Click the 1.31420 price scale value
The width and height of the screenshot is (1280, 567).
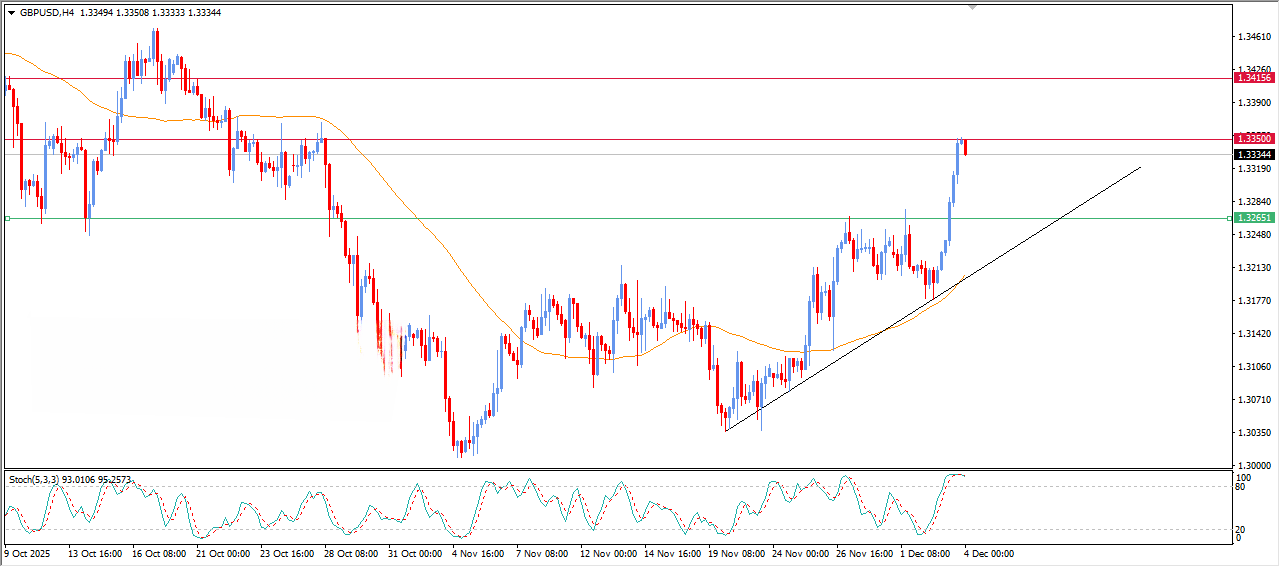[x=1254, y=334]
